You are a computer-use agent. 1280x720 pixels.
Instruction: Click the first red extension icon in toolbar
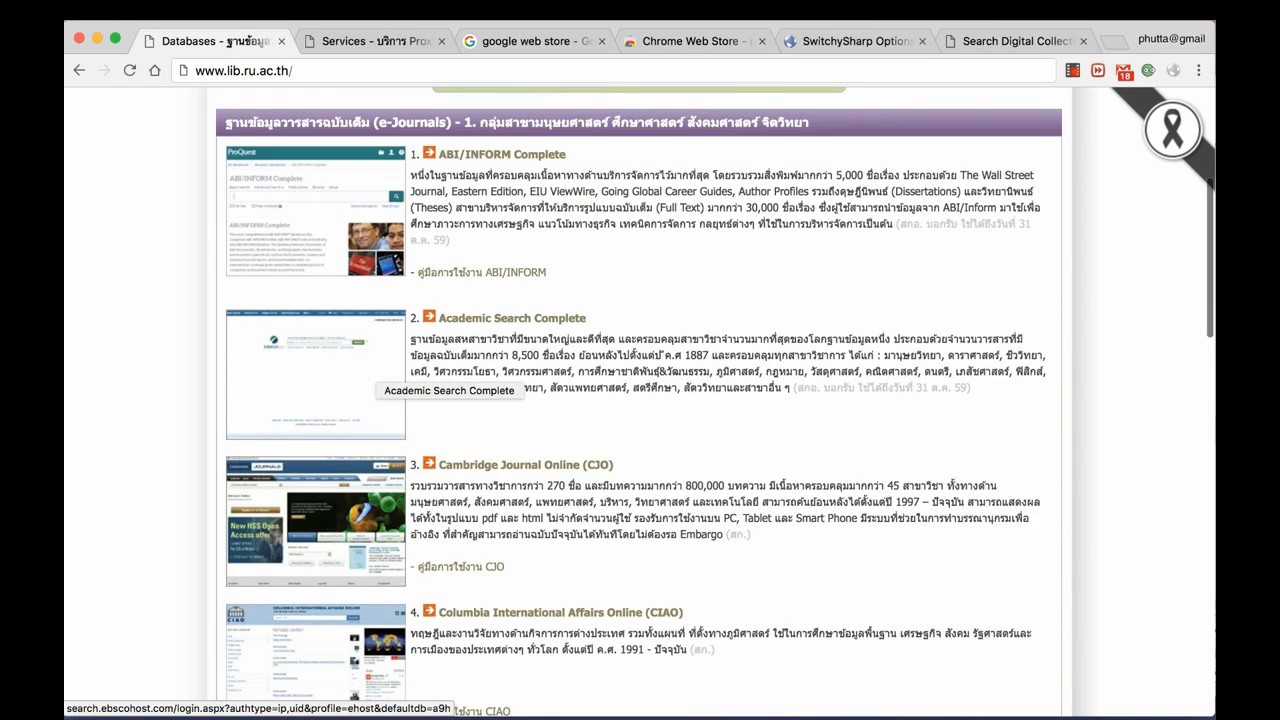tap(1072, 70)
